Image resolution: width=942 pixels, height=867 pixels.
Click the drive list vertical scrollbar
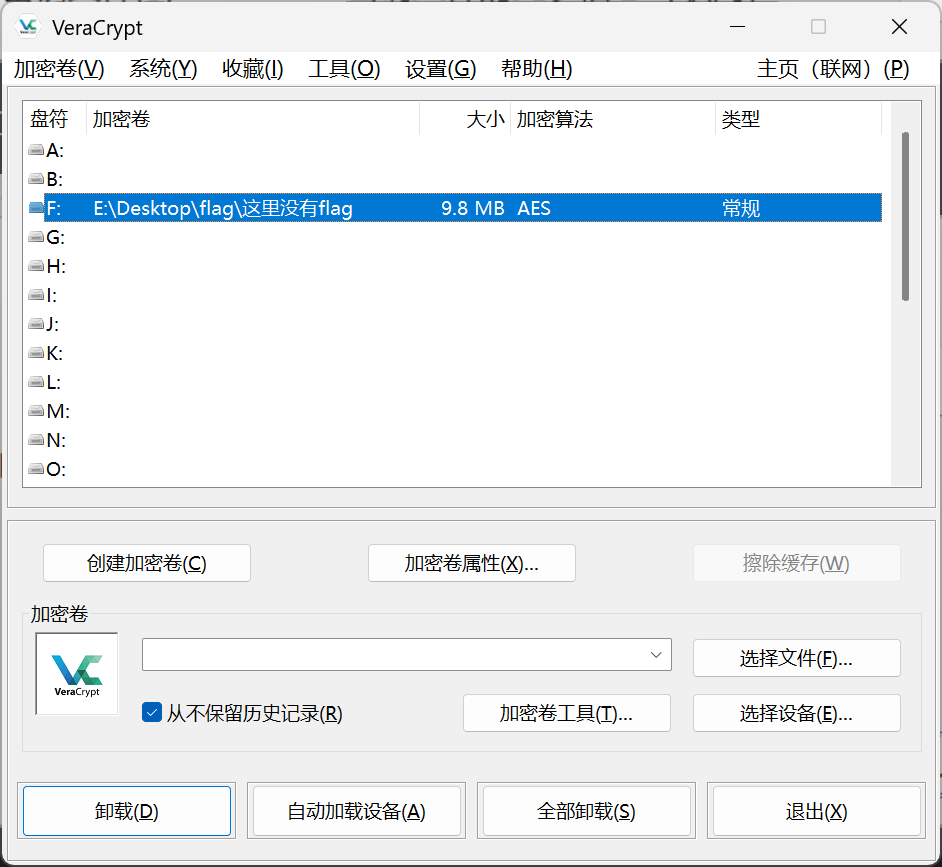pyautogui.click(x=905, y=215)
